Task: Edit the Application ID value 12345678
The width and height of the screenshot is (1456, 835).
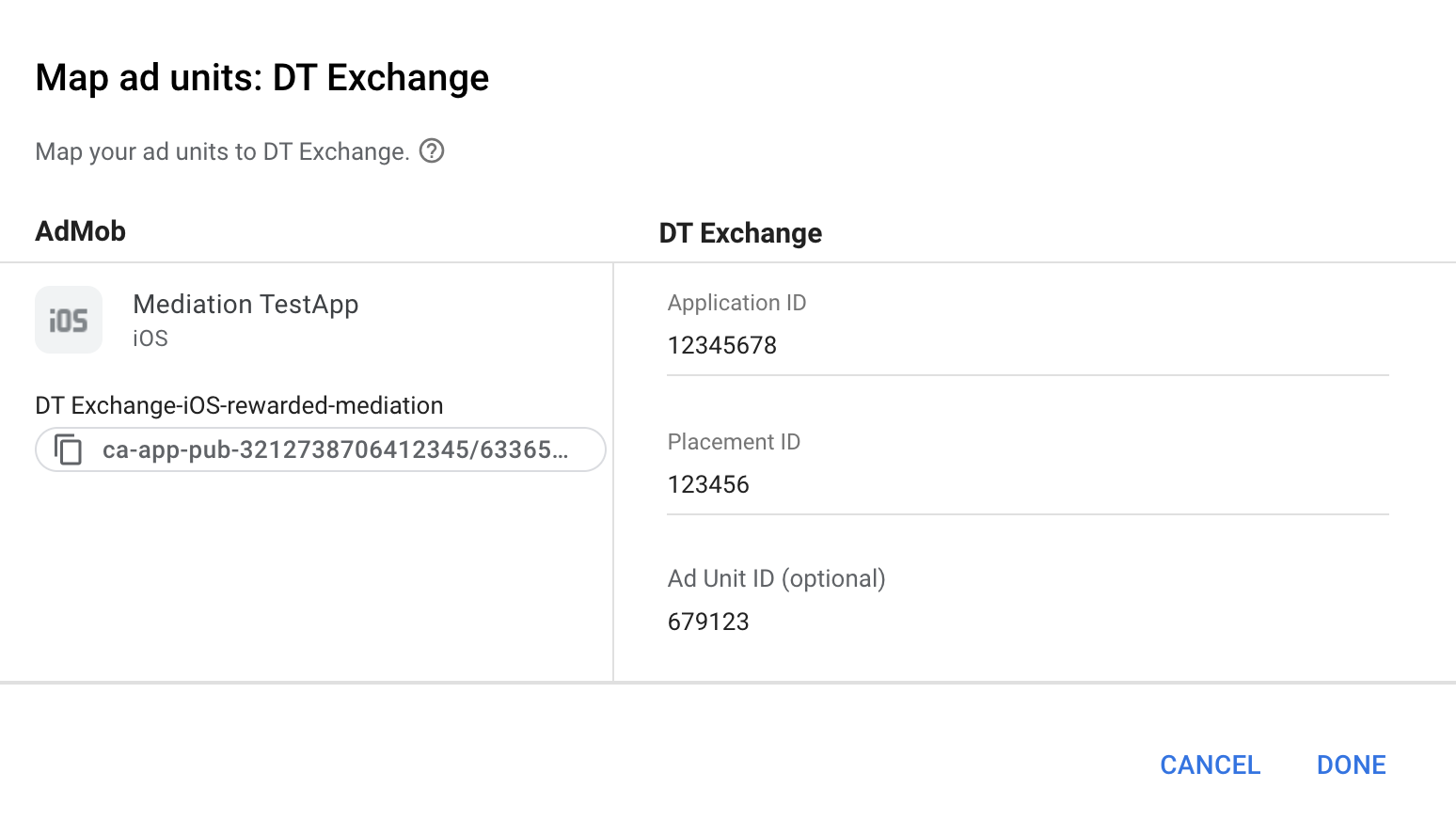Action: pyautogui.click(x=1027, y=346)
